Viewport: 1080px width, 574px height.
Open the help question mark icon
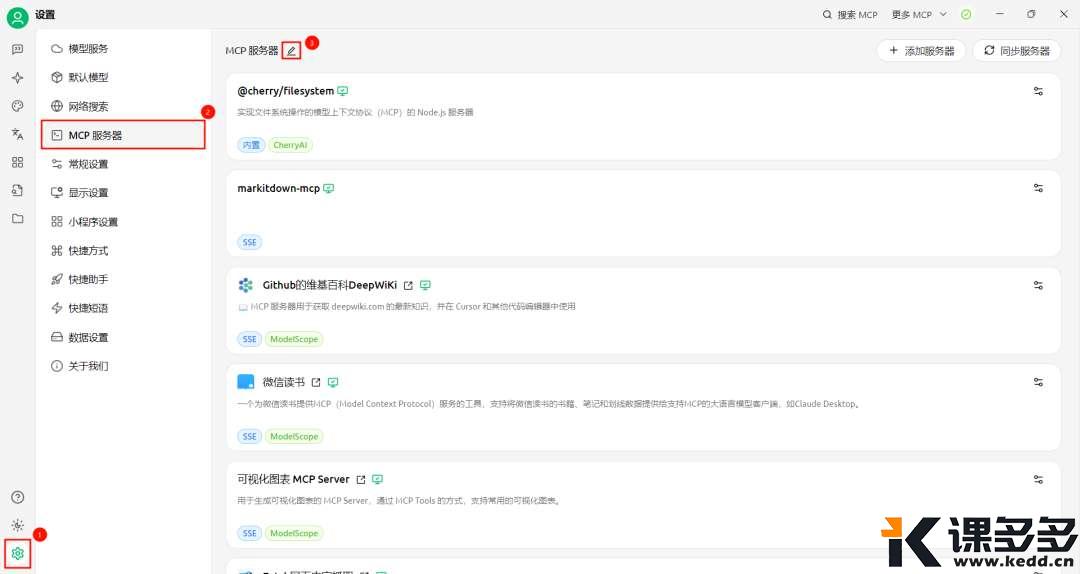click(18, 497)
